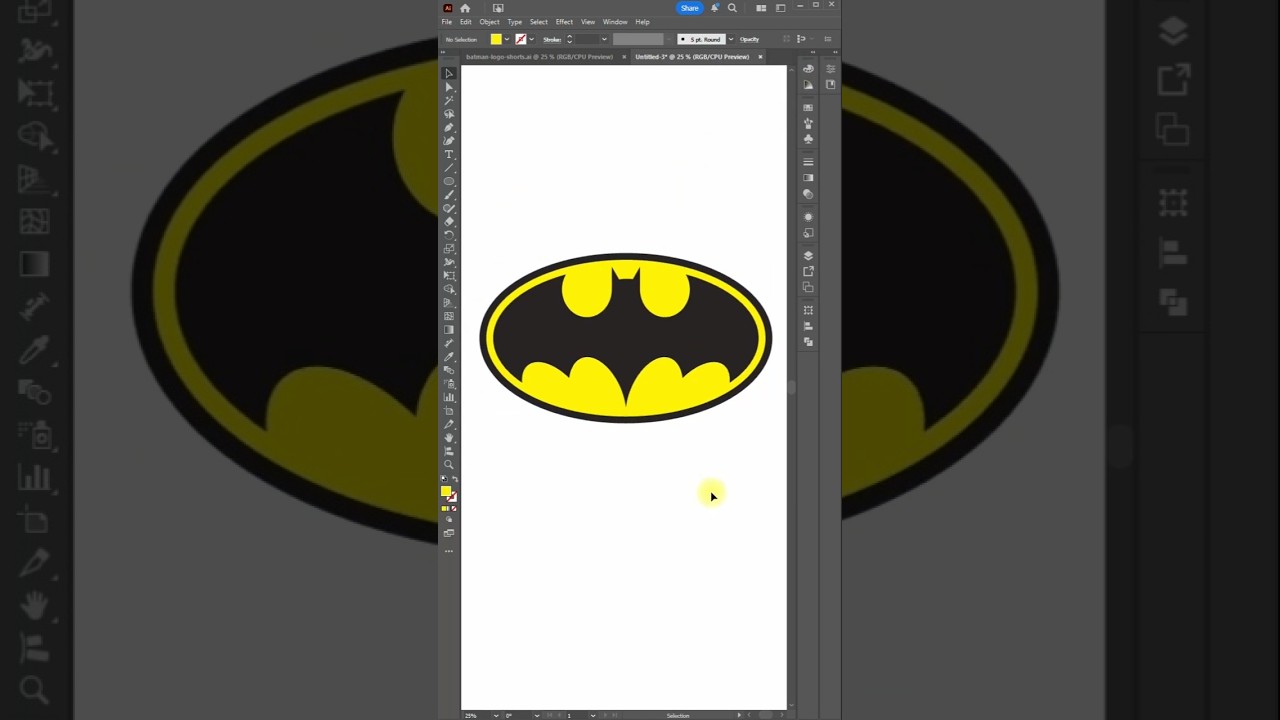Open the search magnifier in title bar
Image resolution: width=1280 pixels, height=720 pixels.
pyautogui.click(x=732, y=8)
